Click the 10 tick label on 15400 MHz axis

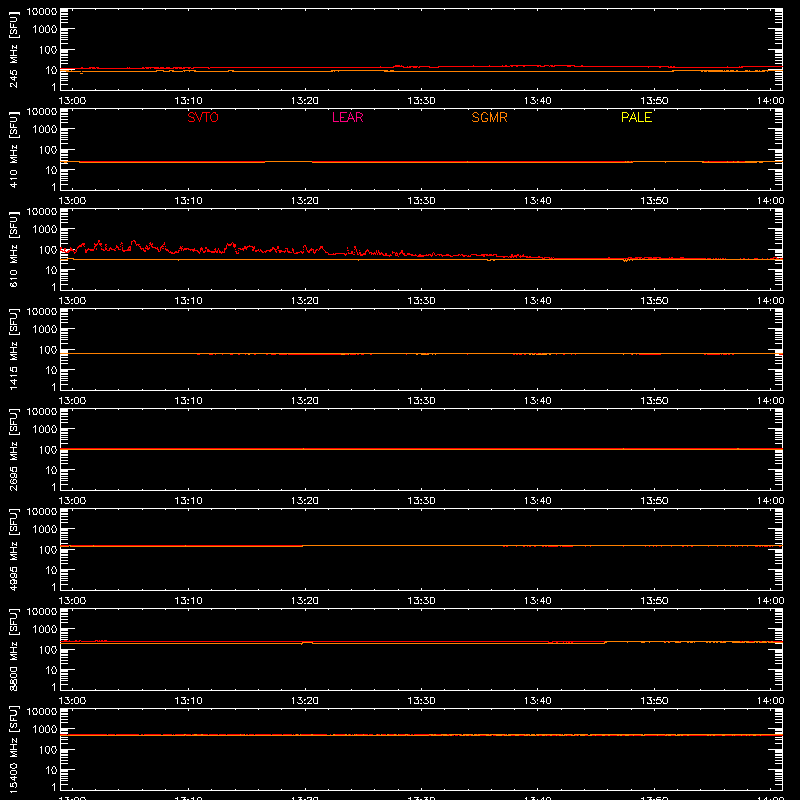pos(51,770)
